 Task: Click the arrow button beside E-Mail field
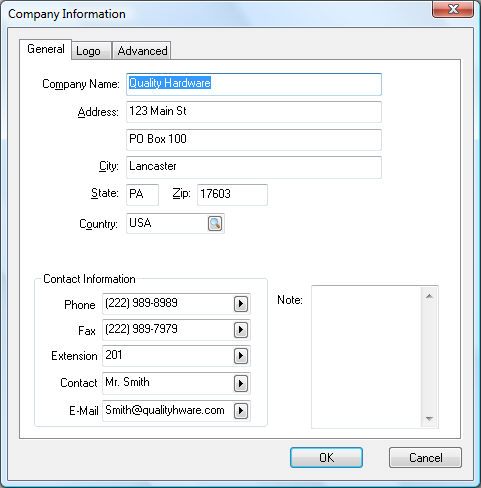[241, 411]
